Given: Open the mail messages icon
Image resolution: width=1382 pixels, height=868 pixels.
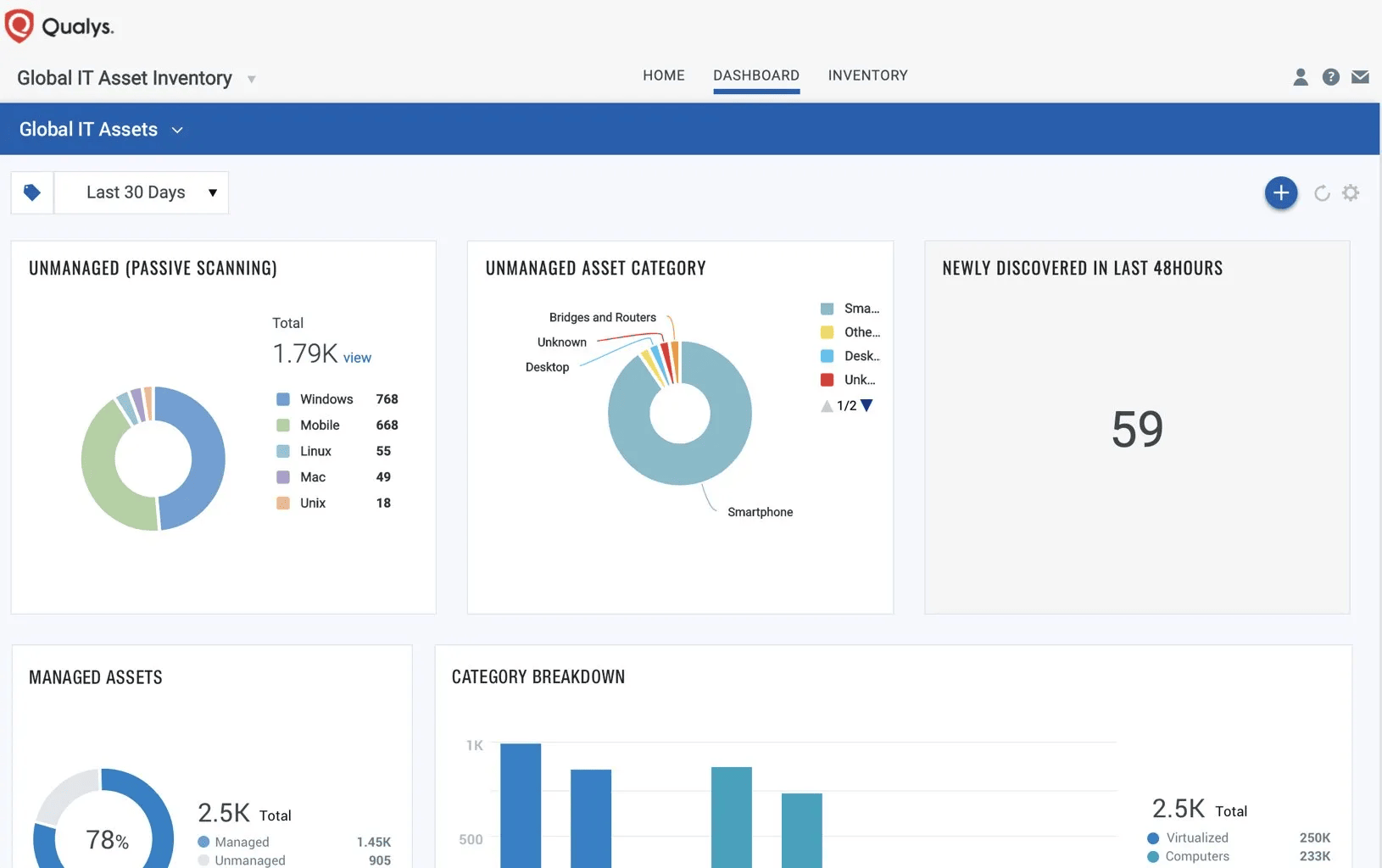Looking at the screenshot, I should [x=1360, y=77].
